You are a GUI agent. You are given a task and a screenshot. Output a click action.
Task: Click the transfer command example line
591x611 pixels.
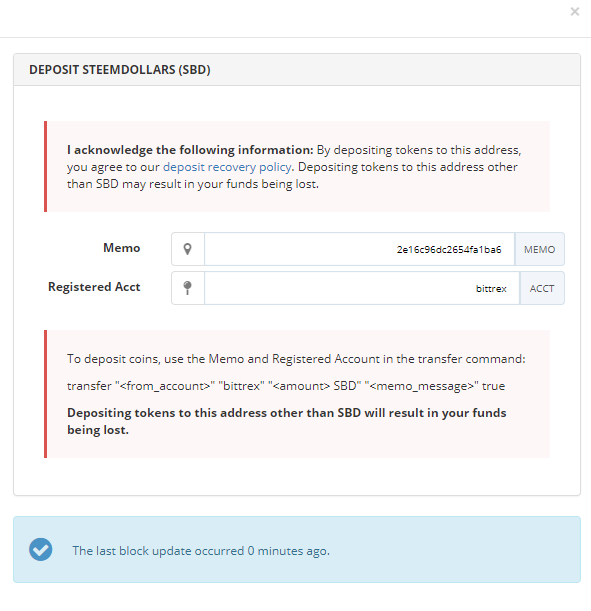pos(286,386)
